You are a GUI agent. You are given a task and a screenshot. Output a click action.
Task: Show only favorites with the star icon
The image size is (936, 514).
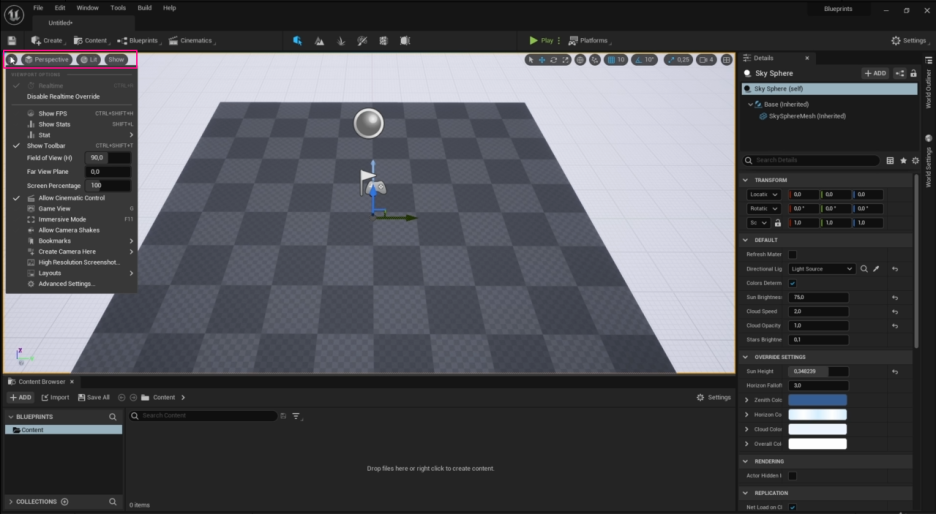pyautogui.click(x=903, y=161)
